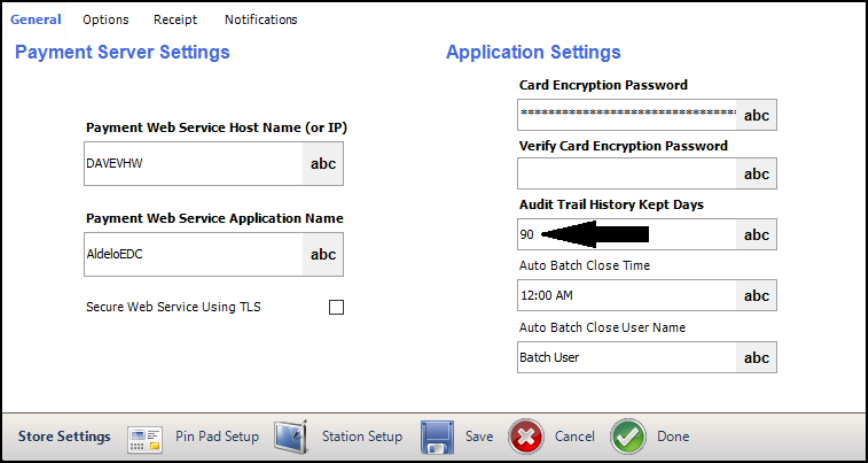
Task: Click the red Cancel X icon
Action: [x=526, y=437]
